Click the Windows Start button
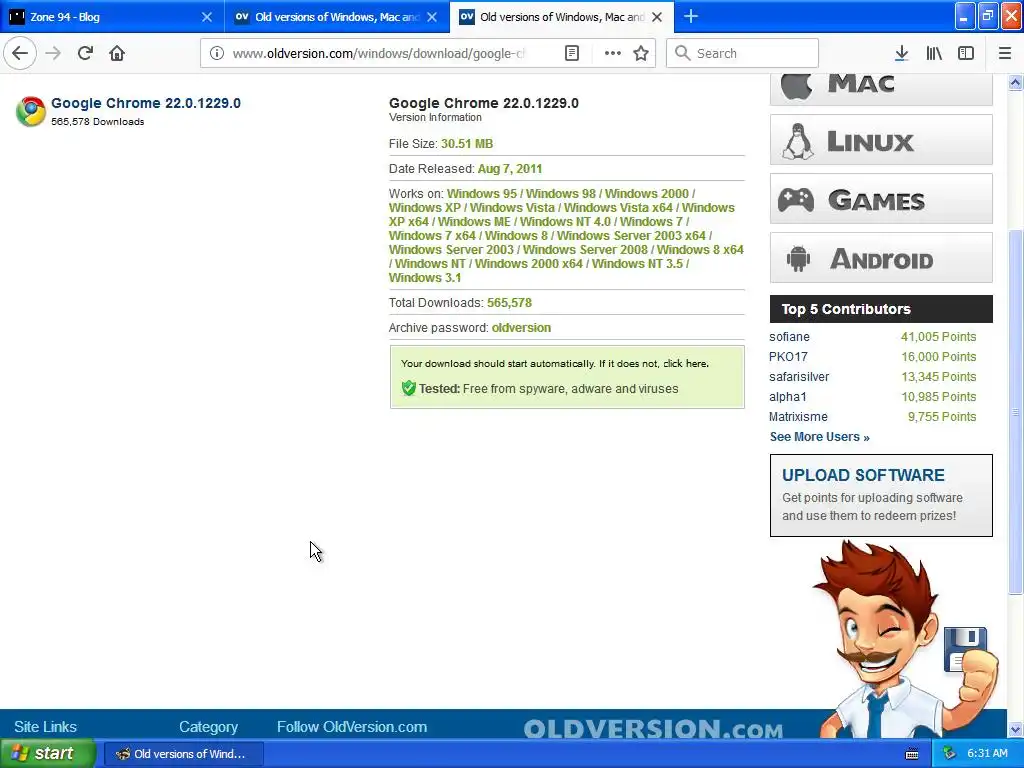1024x768 pixels. coord(48,754)
